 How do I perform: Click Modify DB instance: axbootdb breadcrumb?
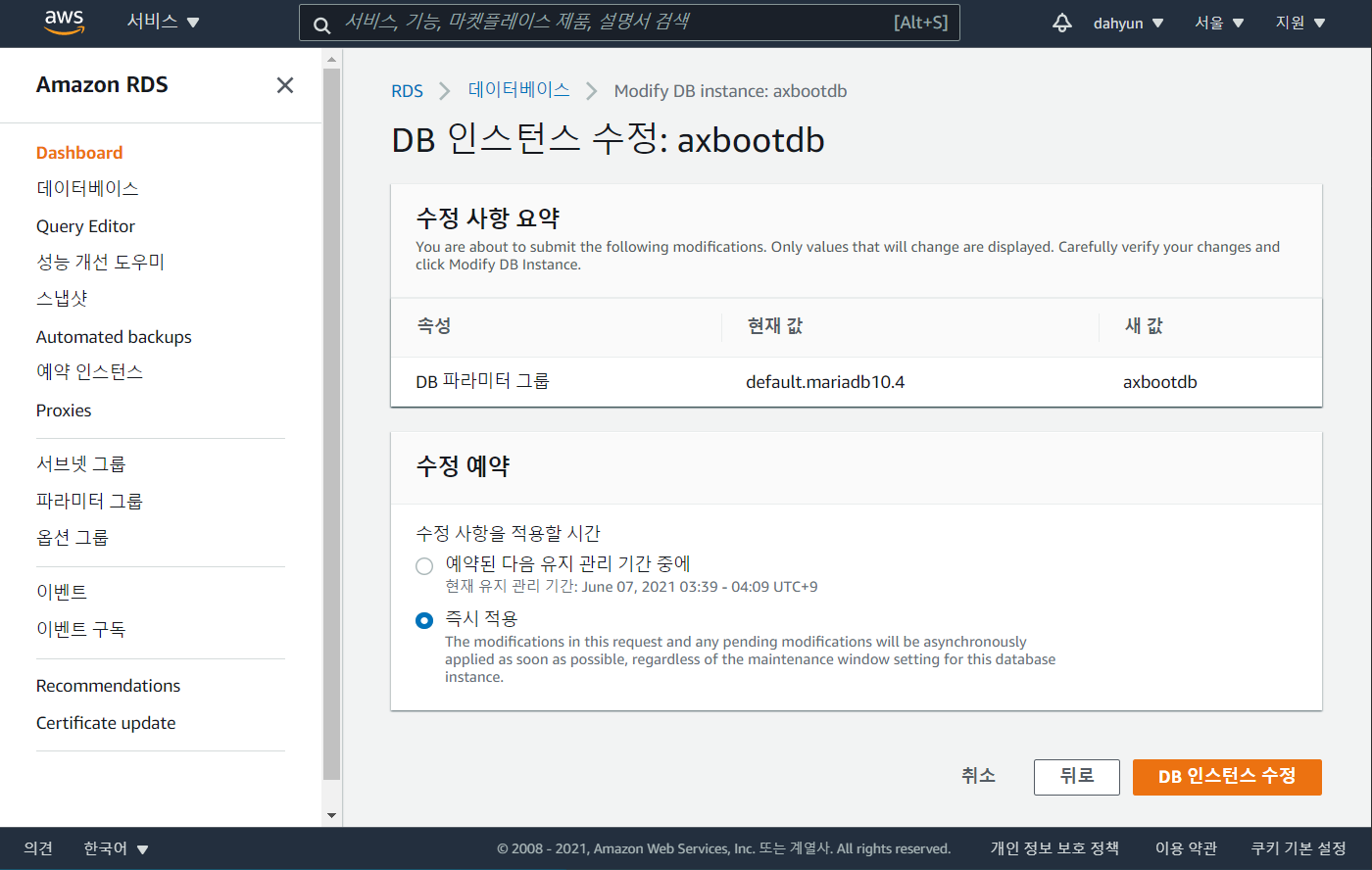pos(730,91)
